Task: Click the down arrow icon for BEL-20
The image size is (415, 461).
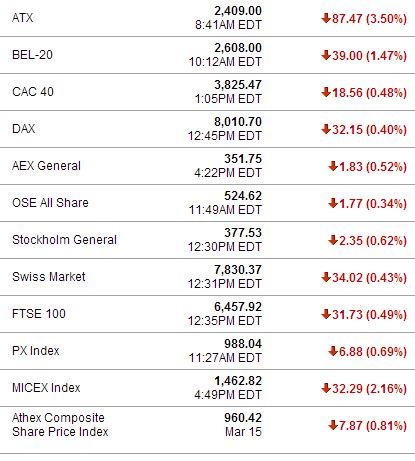Action: tap(326, 55)
